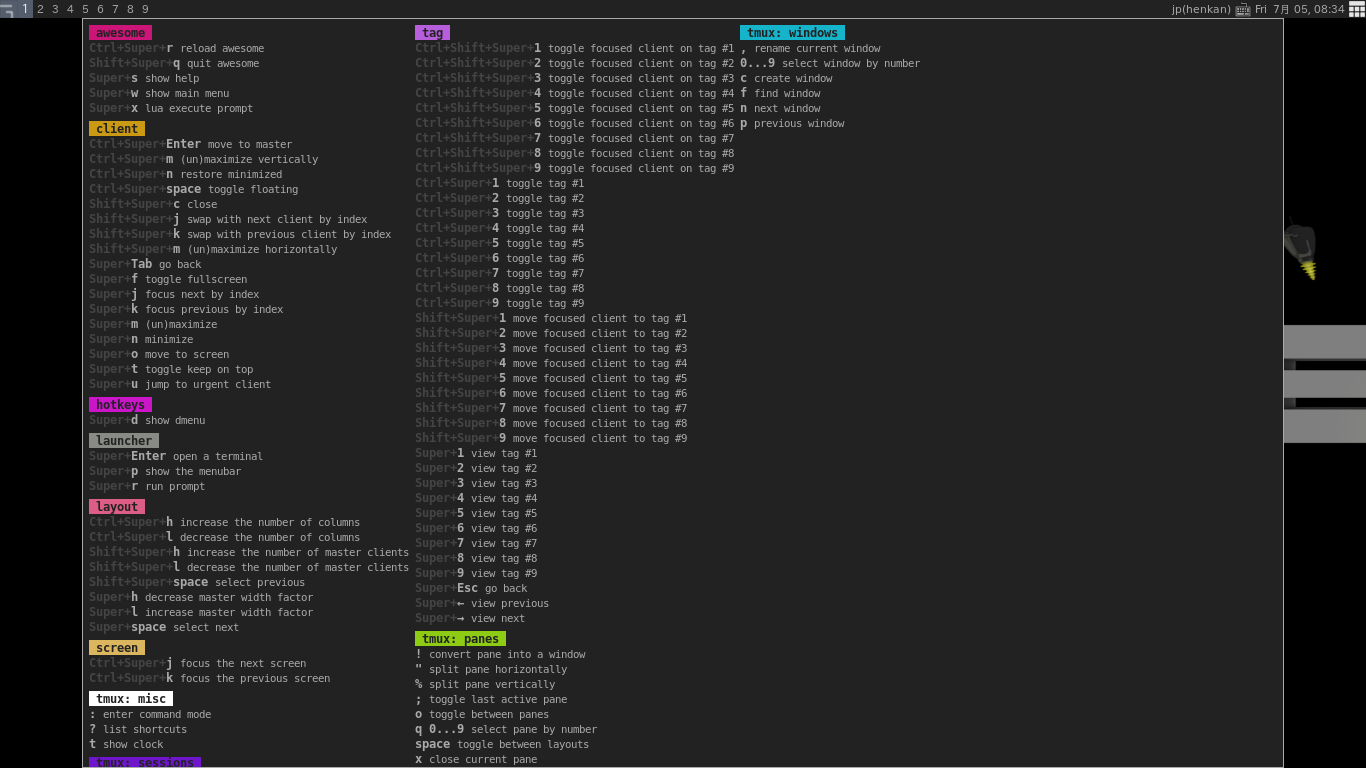Switch to tag 6 in the taglist
1366x768 pixels.
100,9
